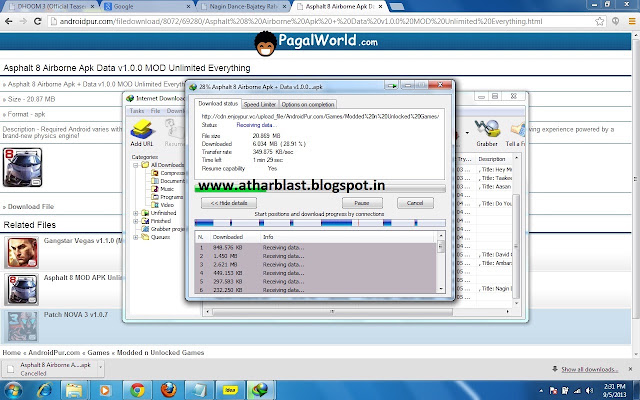Pause the Asphalt 8 download
The width and height of the screenshot is (640, 400).
pyautogui.click(x=362, y=203)
